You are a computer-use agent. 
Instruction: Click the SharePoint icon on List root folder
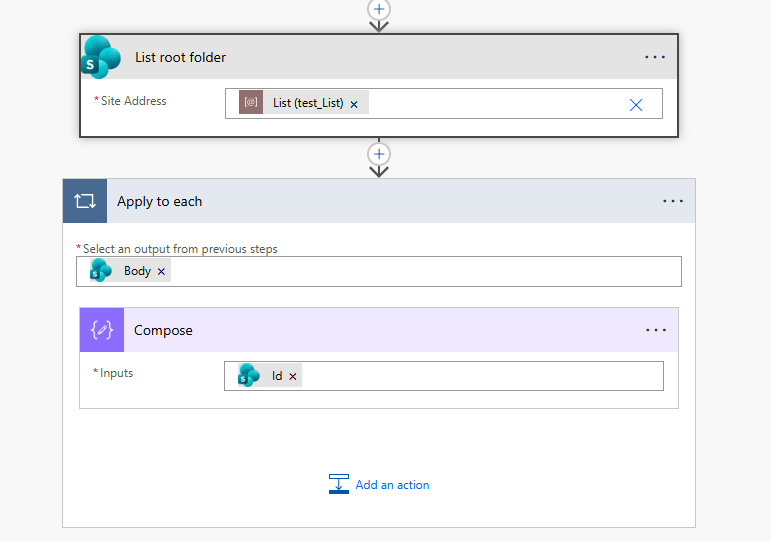101,56
